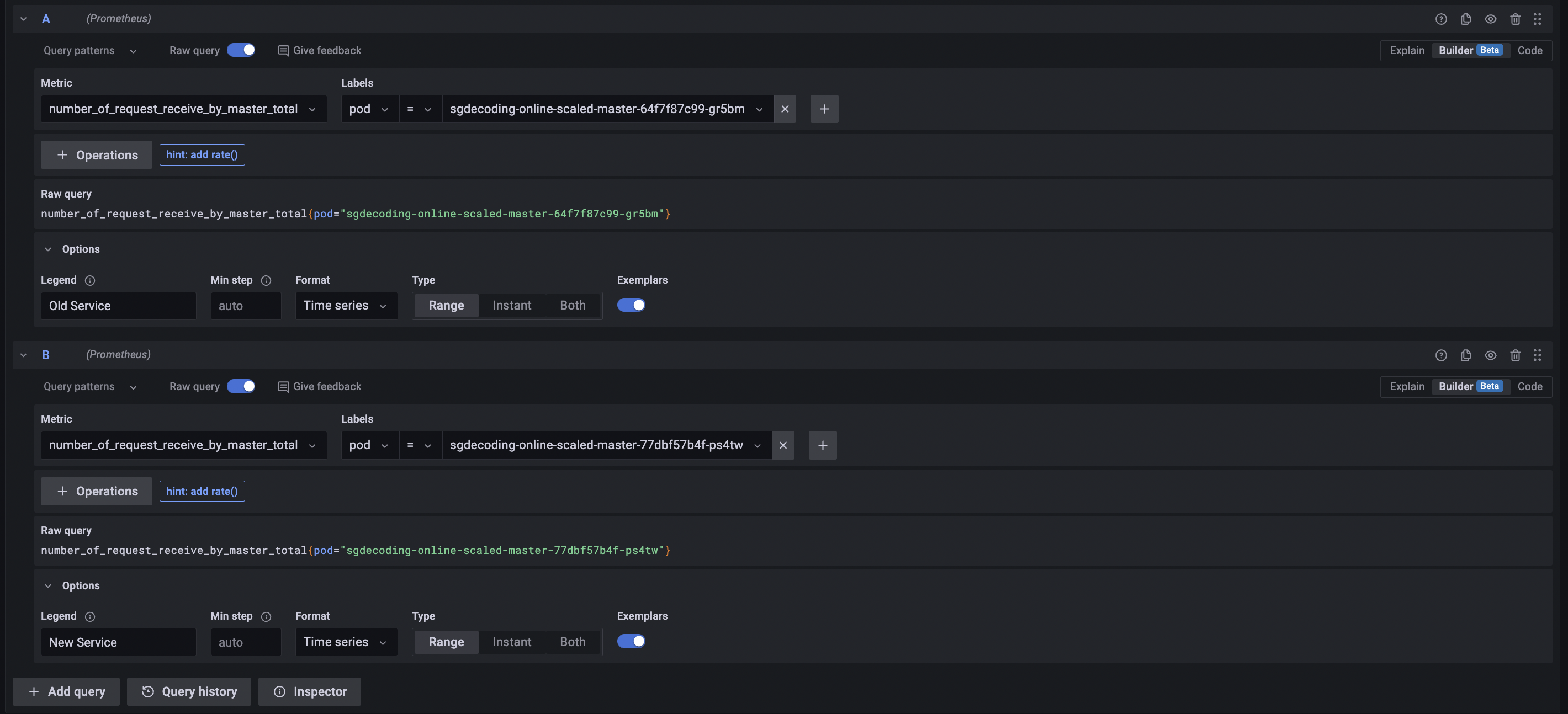Screen dimensions: 1568x714
Task: Open the Metric dropdown in query B
Action: [184, 445]
